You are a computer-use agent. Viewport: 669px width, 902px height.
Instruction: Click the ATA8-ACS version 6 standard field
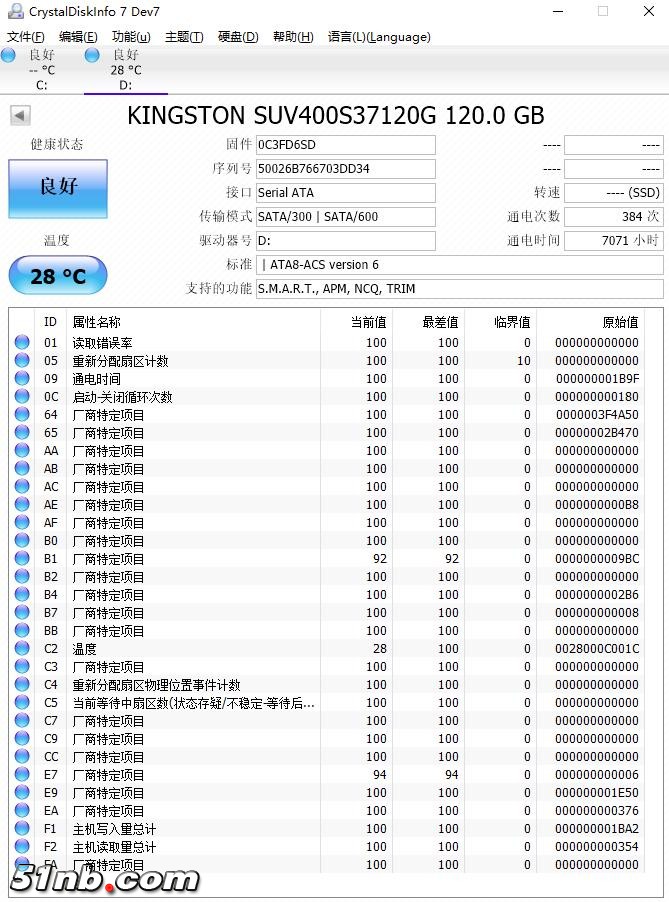coord(459,265)
